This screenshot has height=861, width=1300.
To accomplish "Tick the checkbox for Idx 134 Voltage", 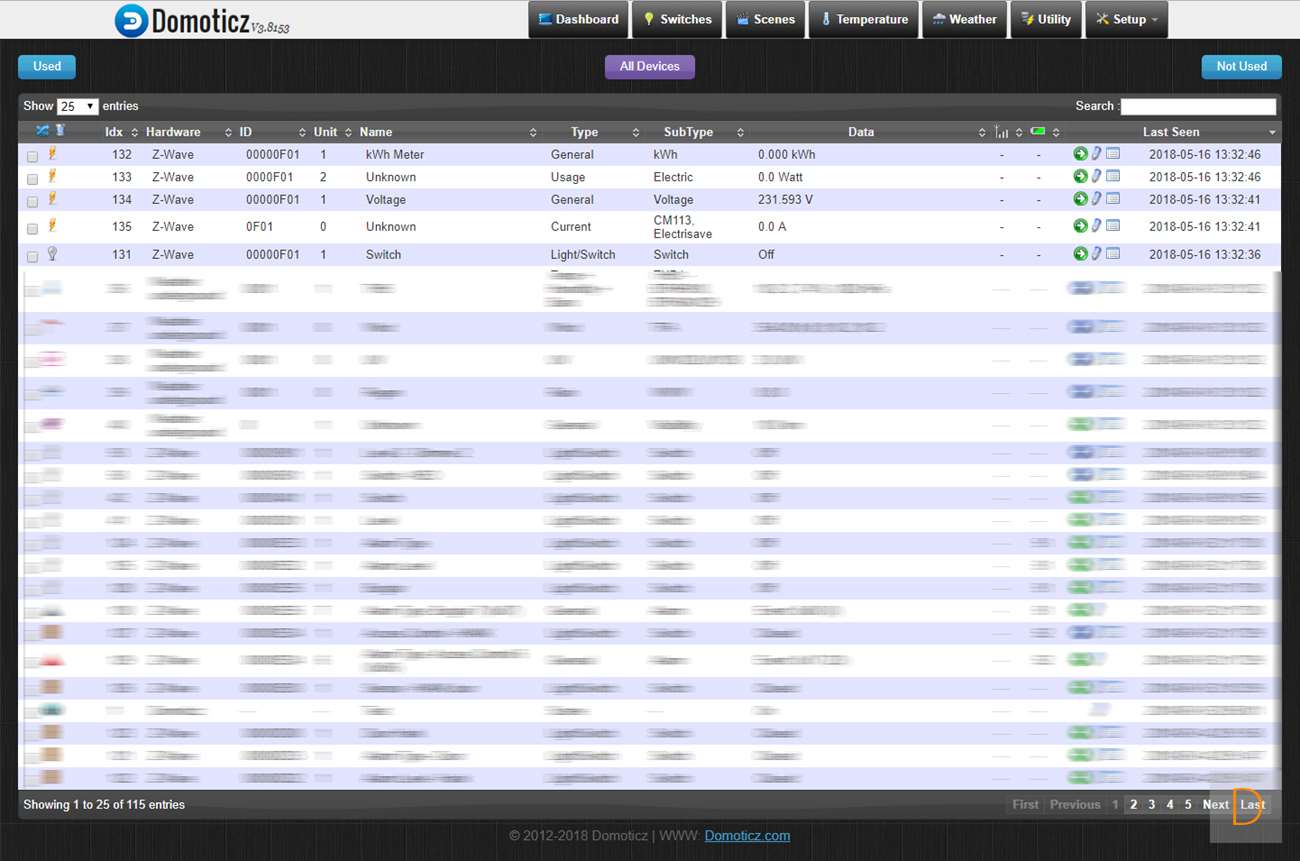I will pyautogui.click(x=33, y=201).
